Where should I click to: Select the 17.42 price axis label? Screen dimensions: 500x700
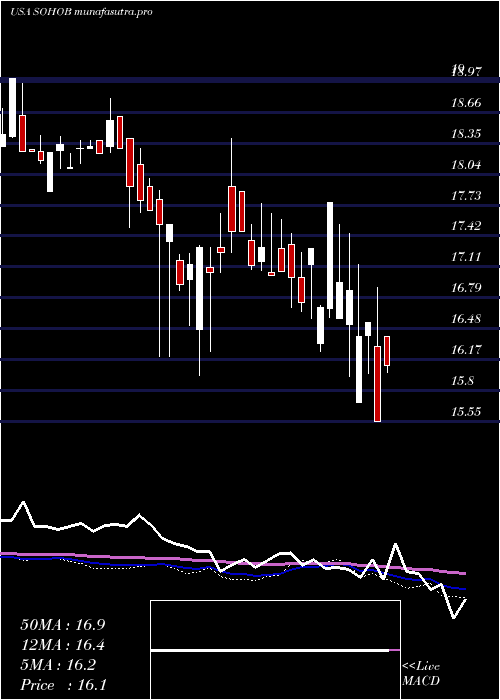point(467,226)
